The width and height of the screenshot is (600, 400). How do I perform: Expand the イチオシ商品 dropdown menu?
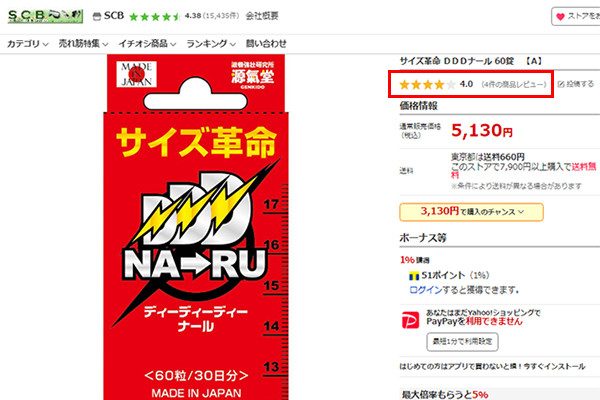(147, 44)
